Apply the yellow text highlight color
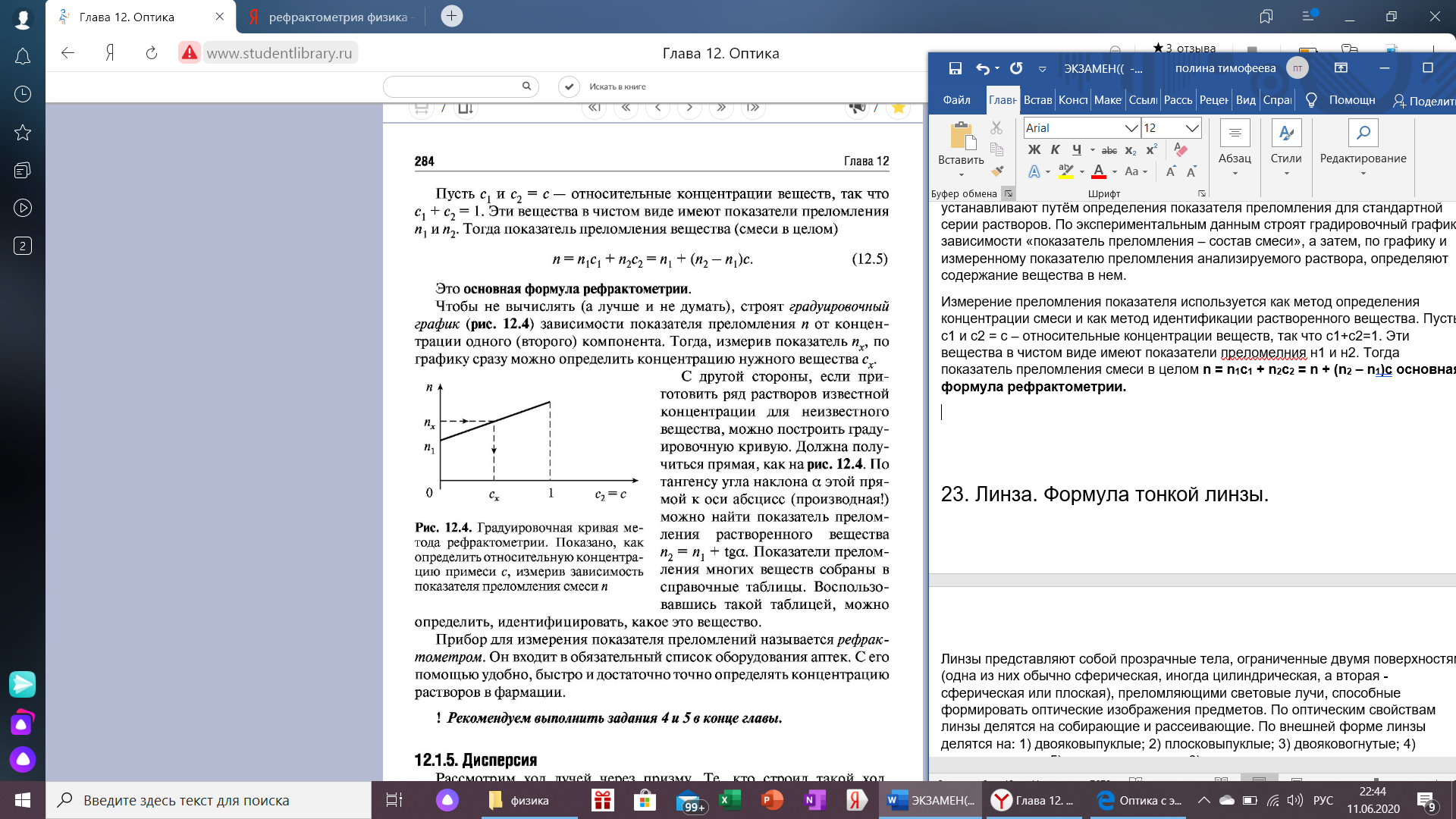Viewport: 1456px width, 819px height. click(1065, 172)
